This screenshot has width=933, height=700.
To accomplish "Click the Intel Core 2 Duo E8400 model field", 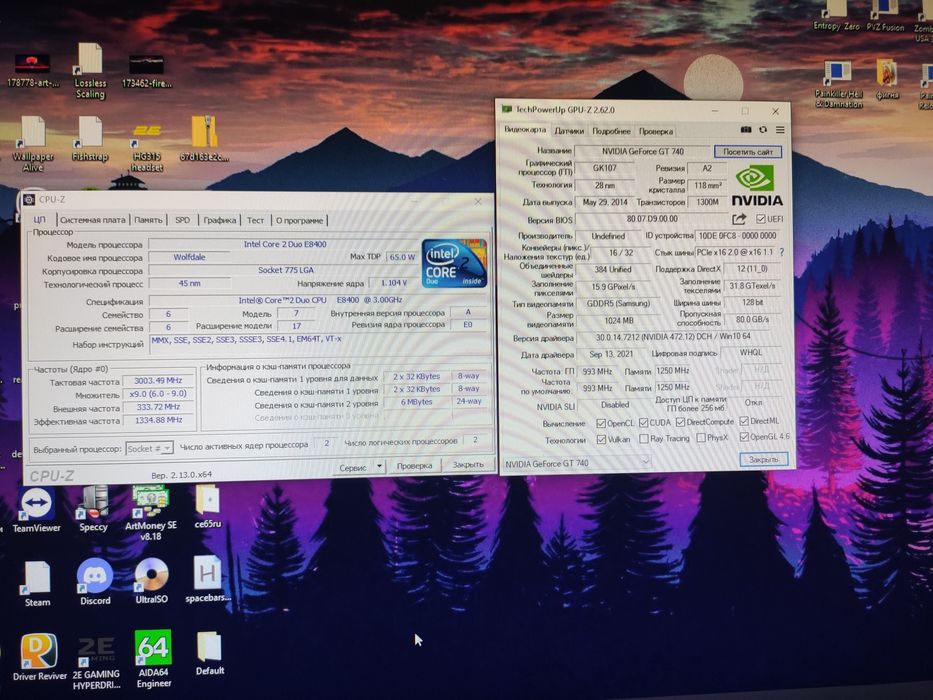I will pos(284,244).
